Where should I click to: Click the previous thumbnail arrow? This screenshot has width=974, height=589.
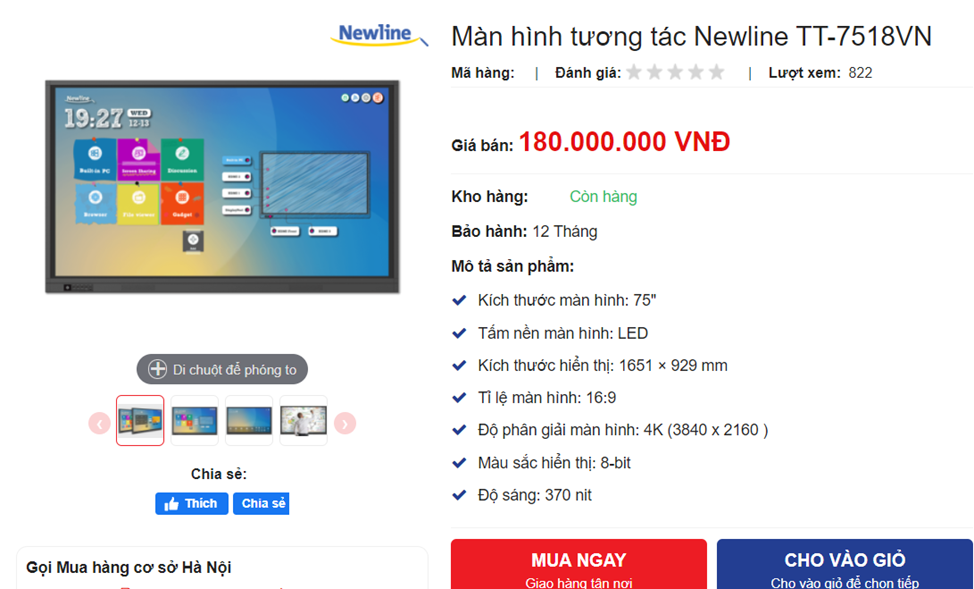99,423
